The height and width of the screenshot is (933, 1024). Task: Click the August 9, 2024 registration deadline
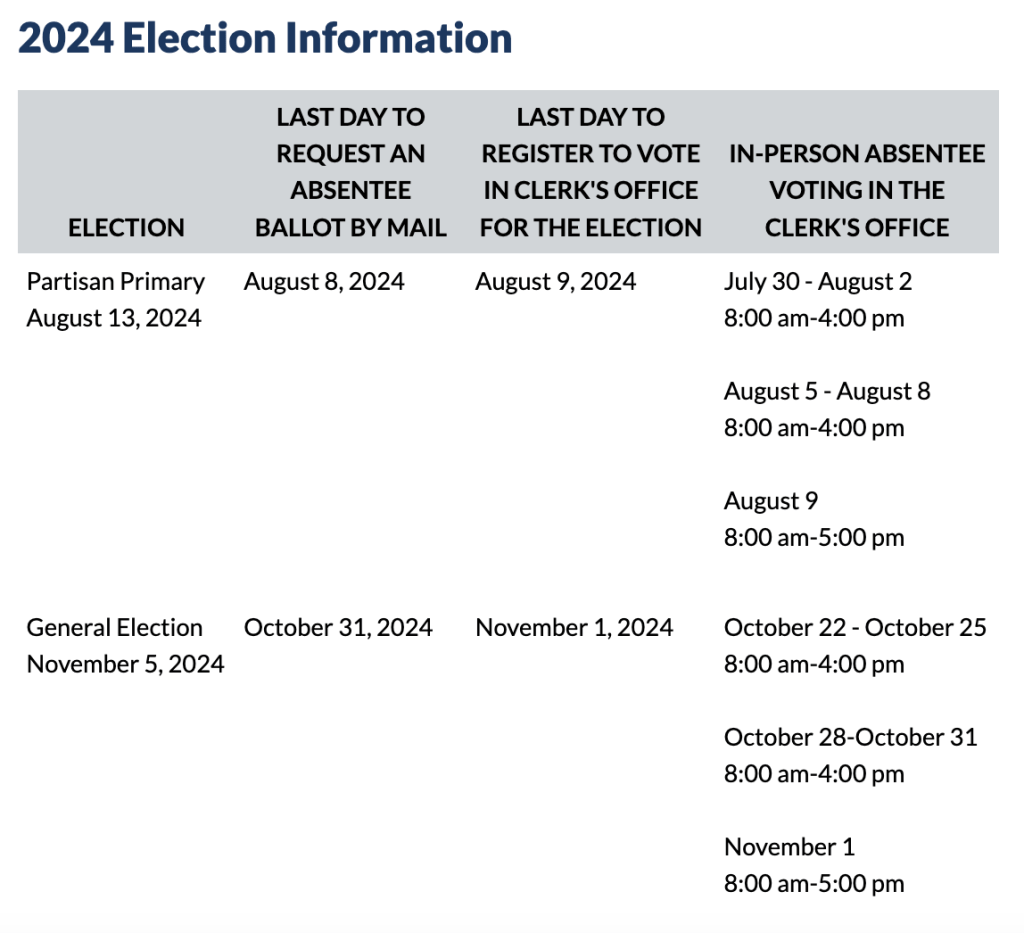555,282
